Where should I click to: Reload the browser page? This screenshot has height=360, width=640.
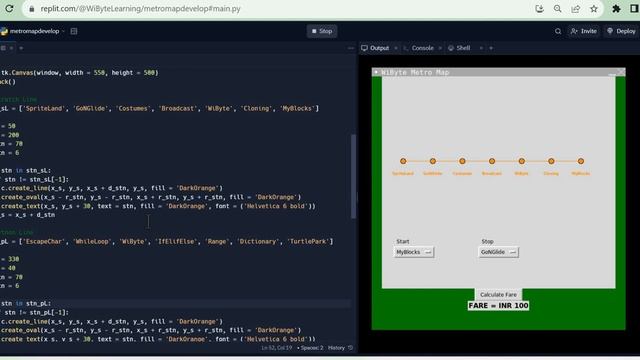pos(9,8)
